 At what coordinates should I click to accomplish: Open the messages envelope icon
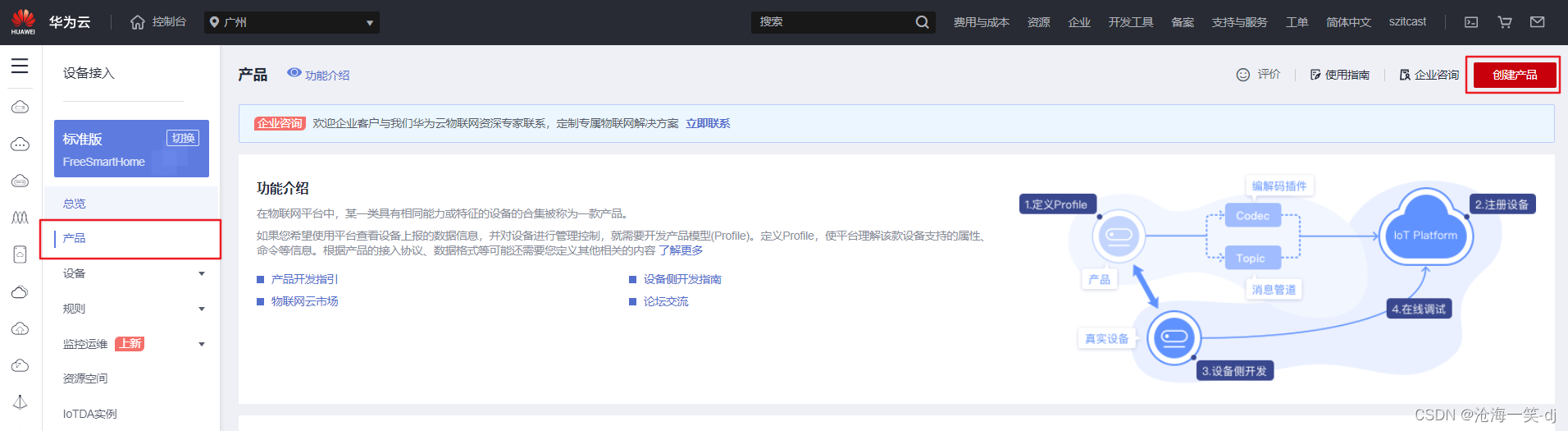[1538, 22]
